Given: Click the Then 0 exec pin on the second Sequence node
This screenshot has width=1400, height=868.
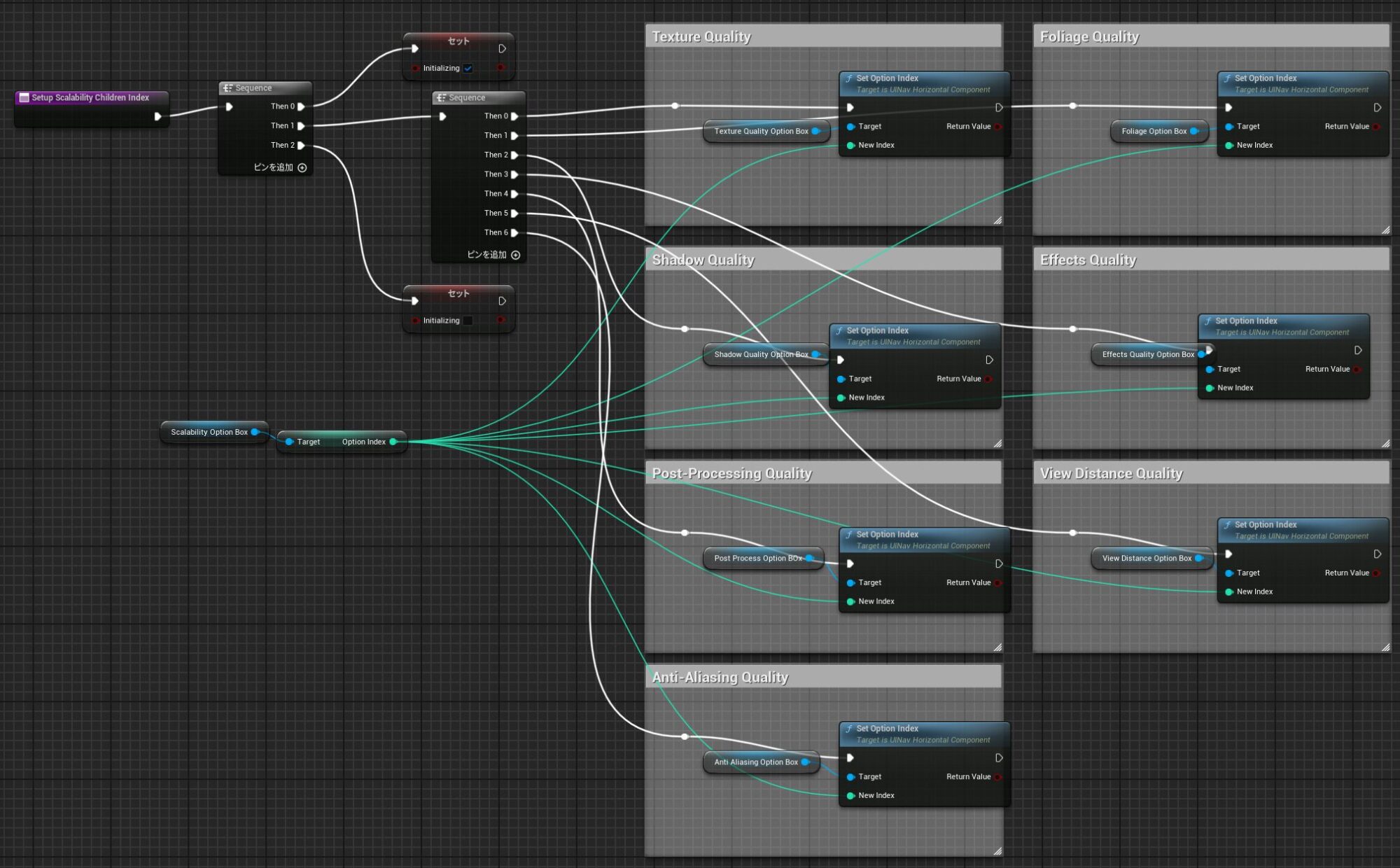Looking at the screenshot, I should [516, 116].
